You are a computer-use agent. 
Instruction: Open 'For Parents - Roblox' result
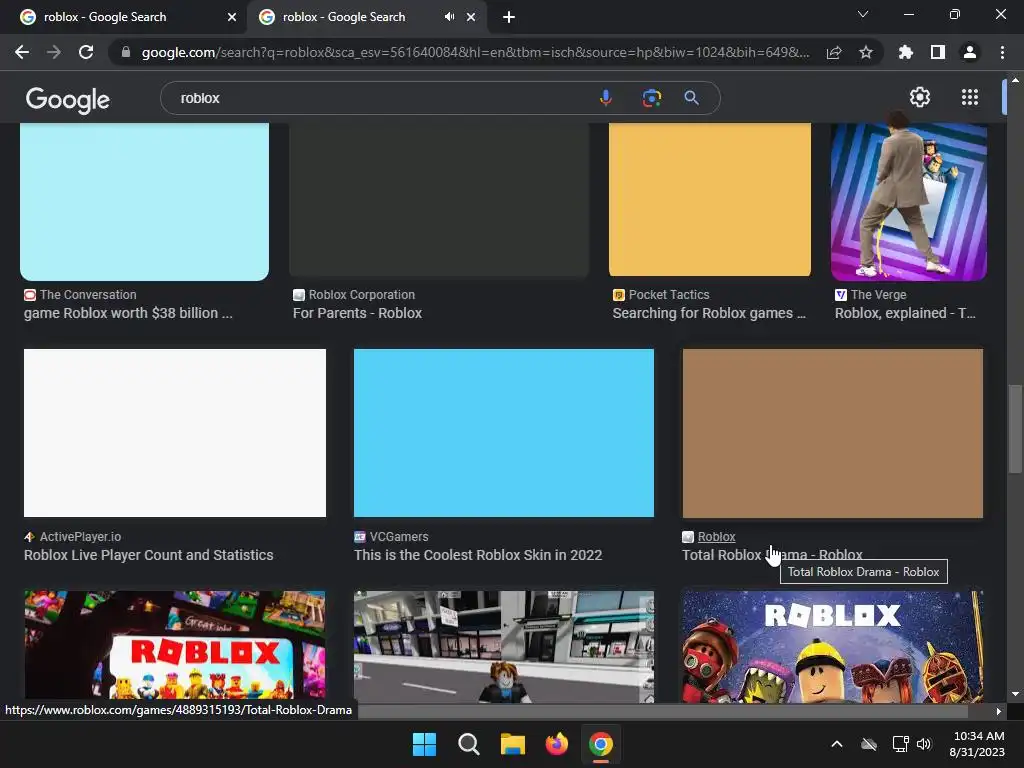tap(357, 313)
